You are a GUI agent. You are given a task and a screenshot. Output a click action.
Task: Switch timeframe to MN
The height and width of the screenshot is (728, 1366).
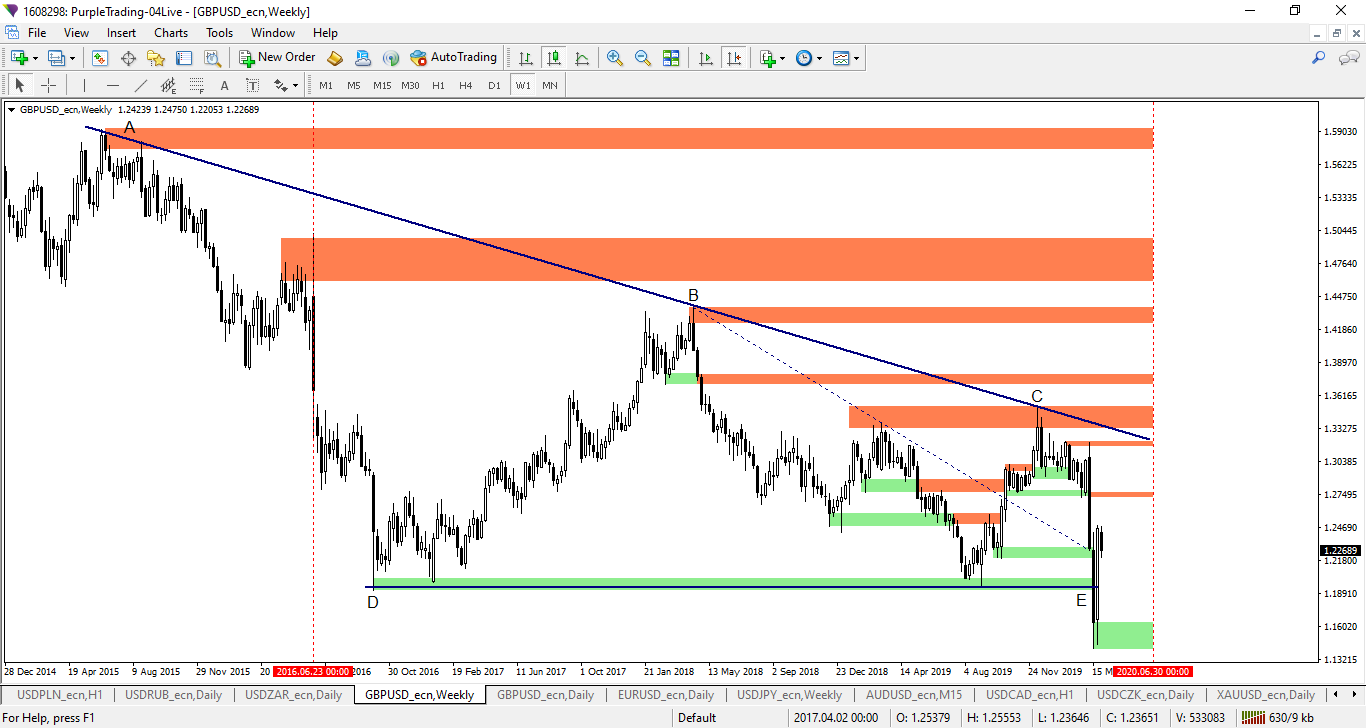click(550, 85)
